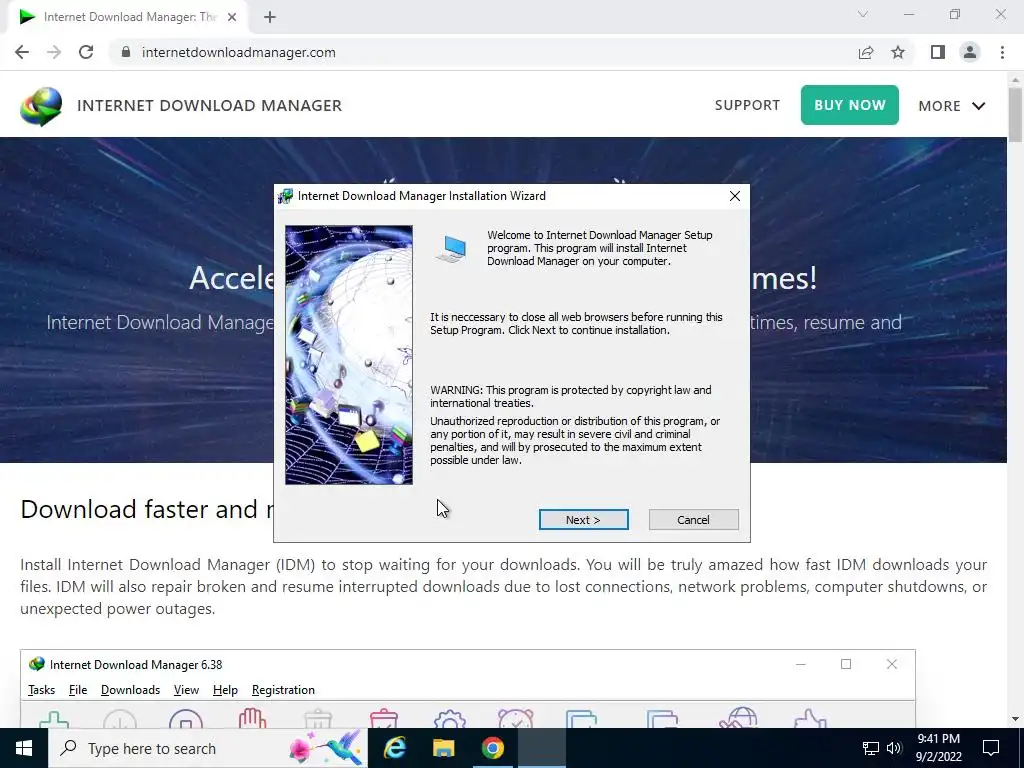
Task: Open the Chrome three-dot menu
Action: tap(1002, 52)
